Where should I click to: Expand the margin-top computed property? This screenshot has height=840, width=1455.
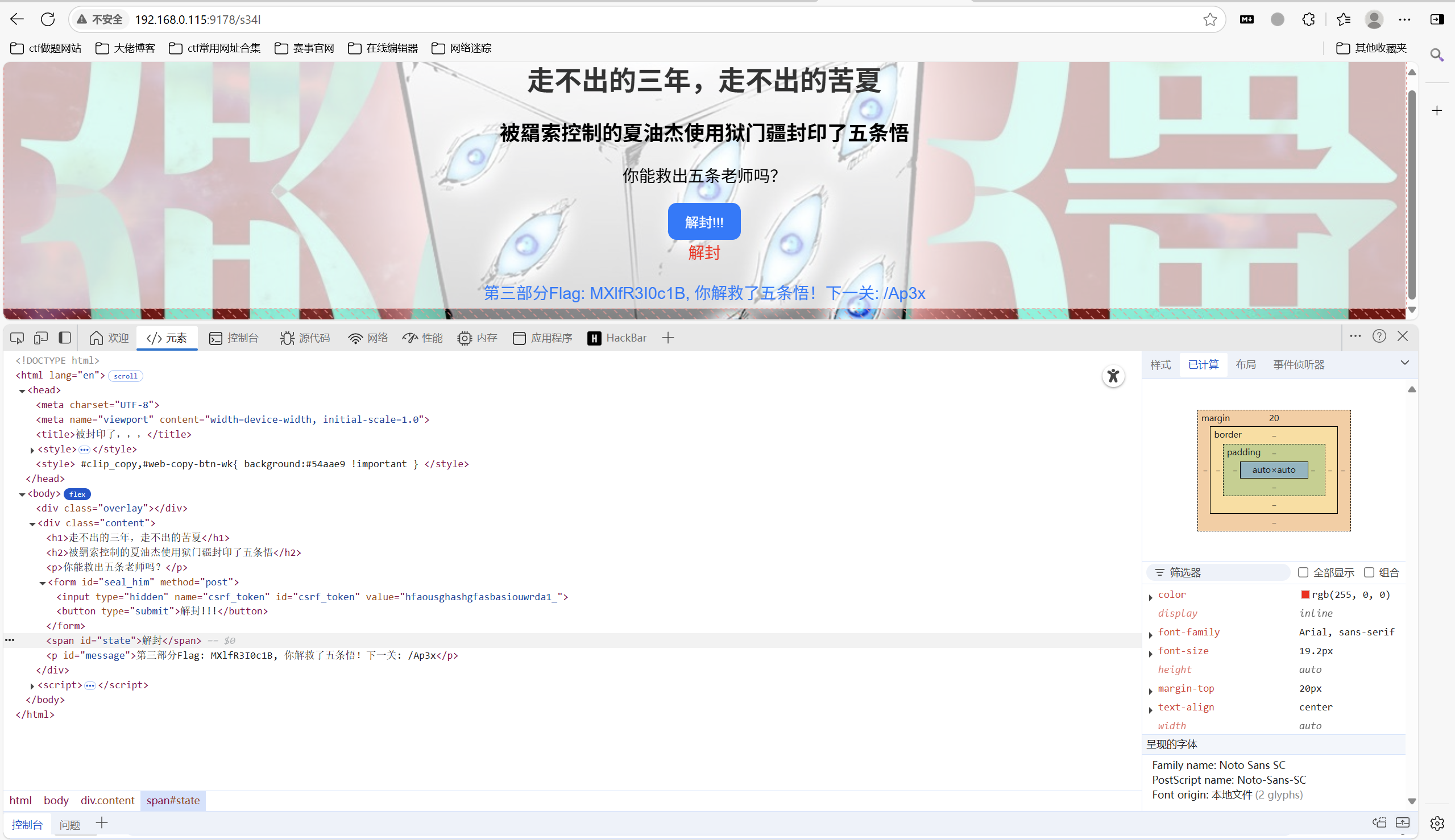(1151, 691)
